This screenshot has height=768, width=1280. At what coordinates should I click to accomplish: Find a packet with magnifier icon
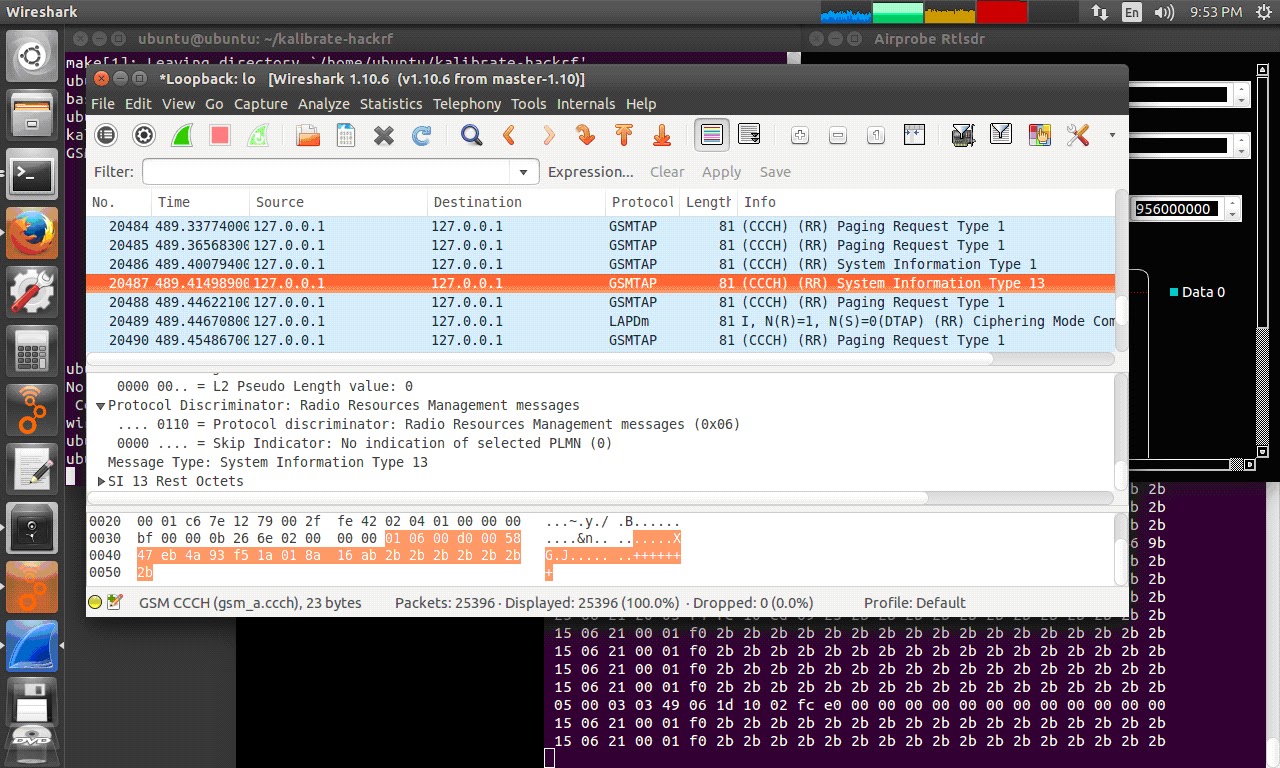tap(472, 135)
